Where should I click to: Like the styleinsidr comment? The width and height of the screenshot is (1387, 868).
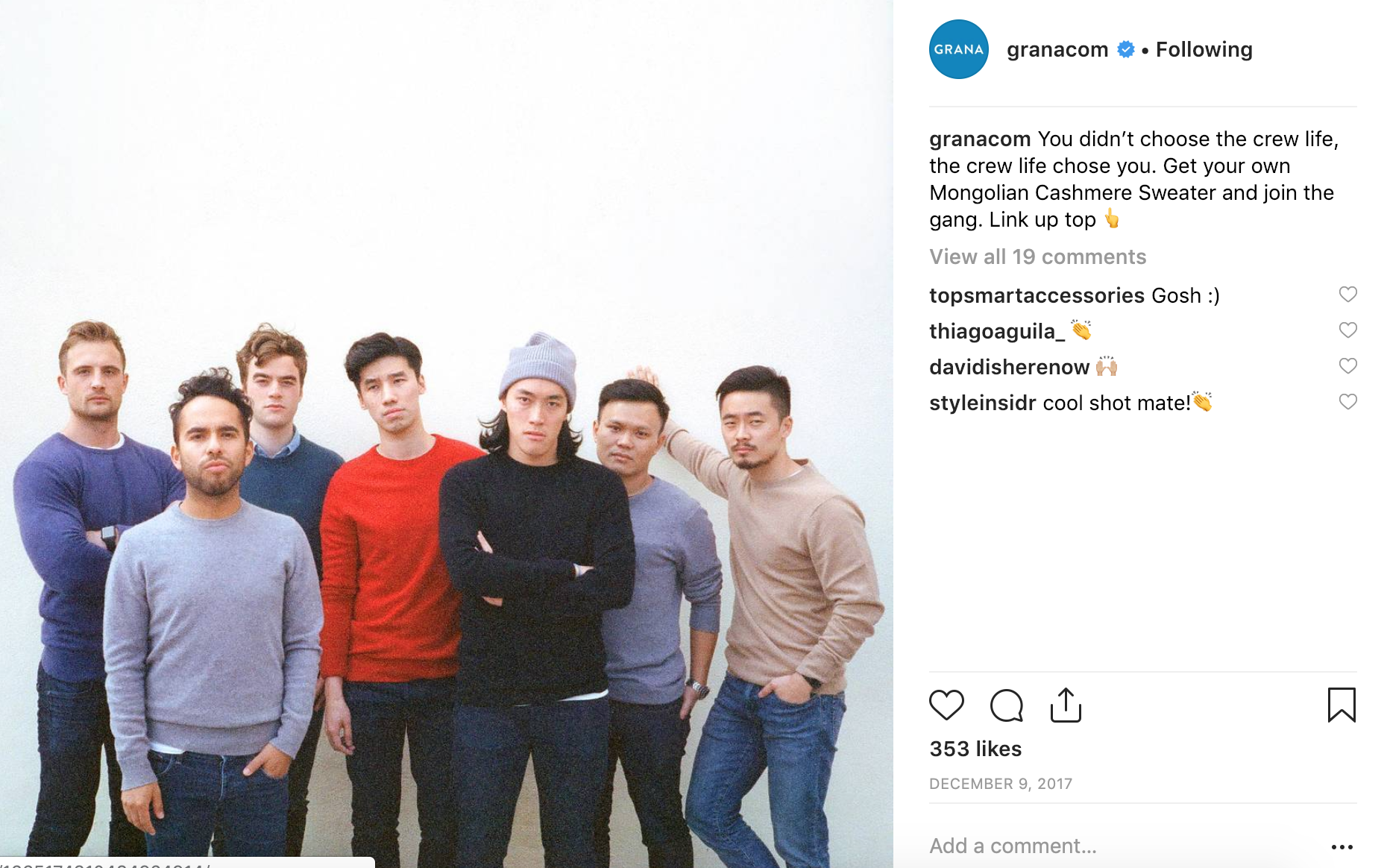1347,402
